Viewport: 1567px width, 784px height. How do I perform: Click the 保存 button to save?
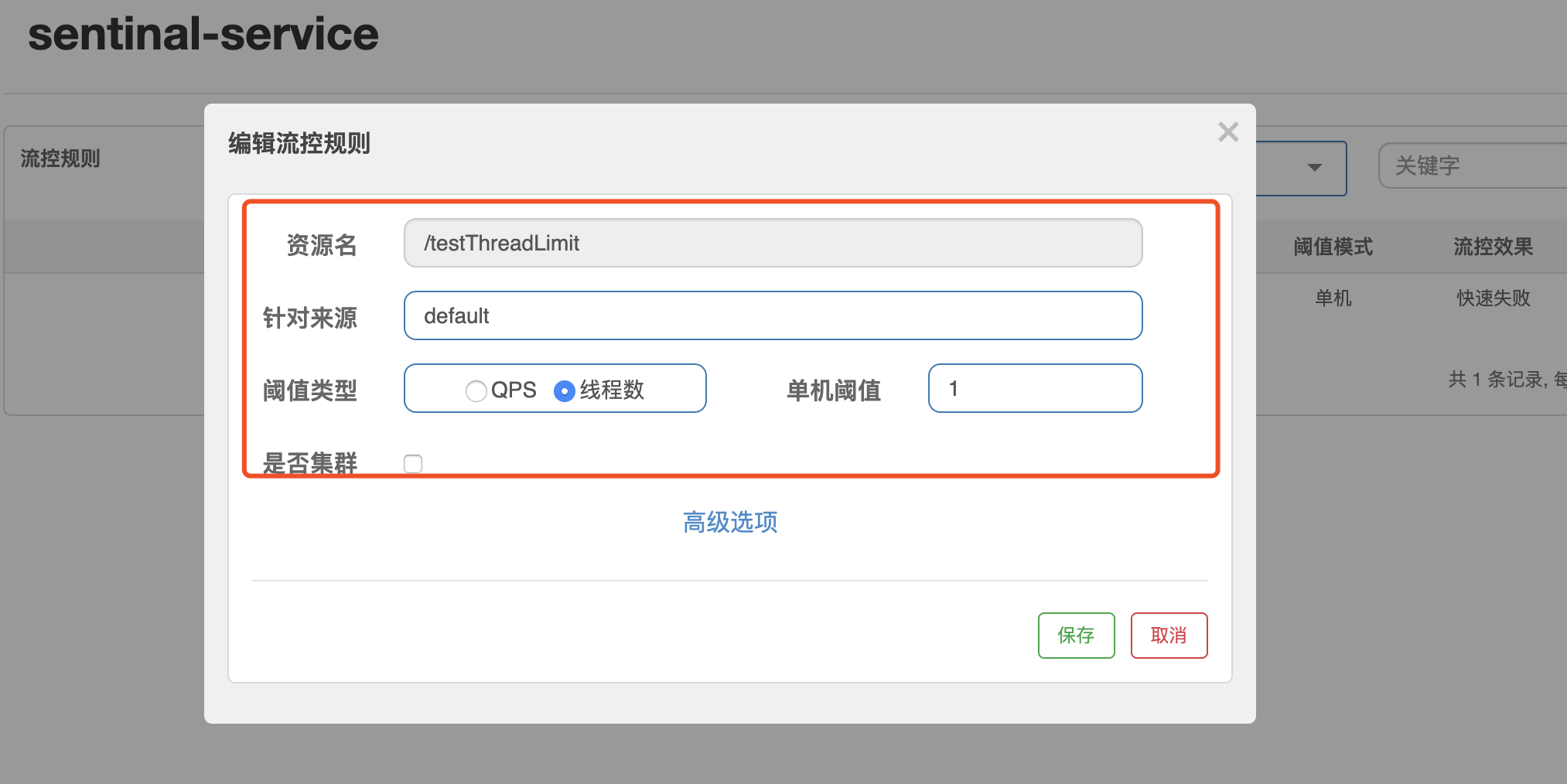point(1076,635)
